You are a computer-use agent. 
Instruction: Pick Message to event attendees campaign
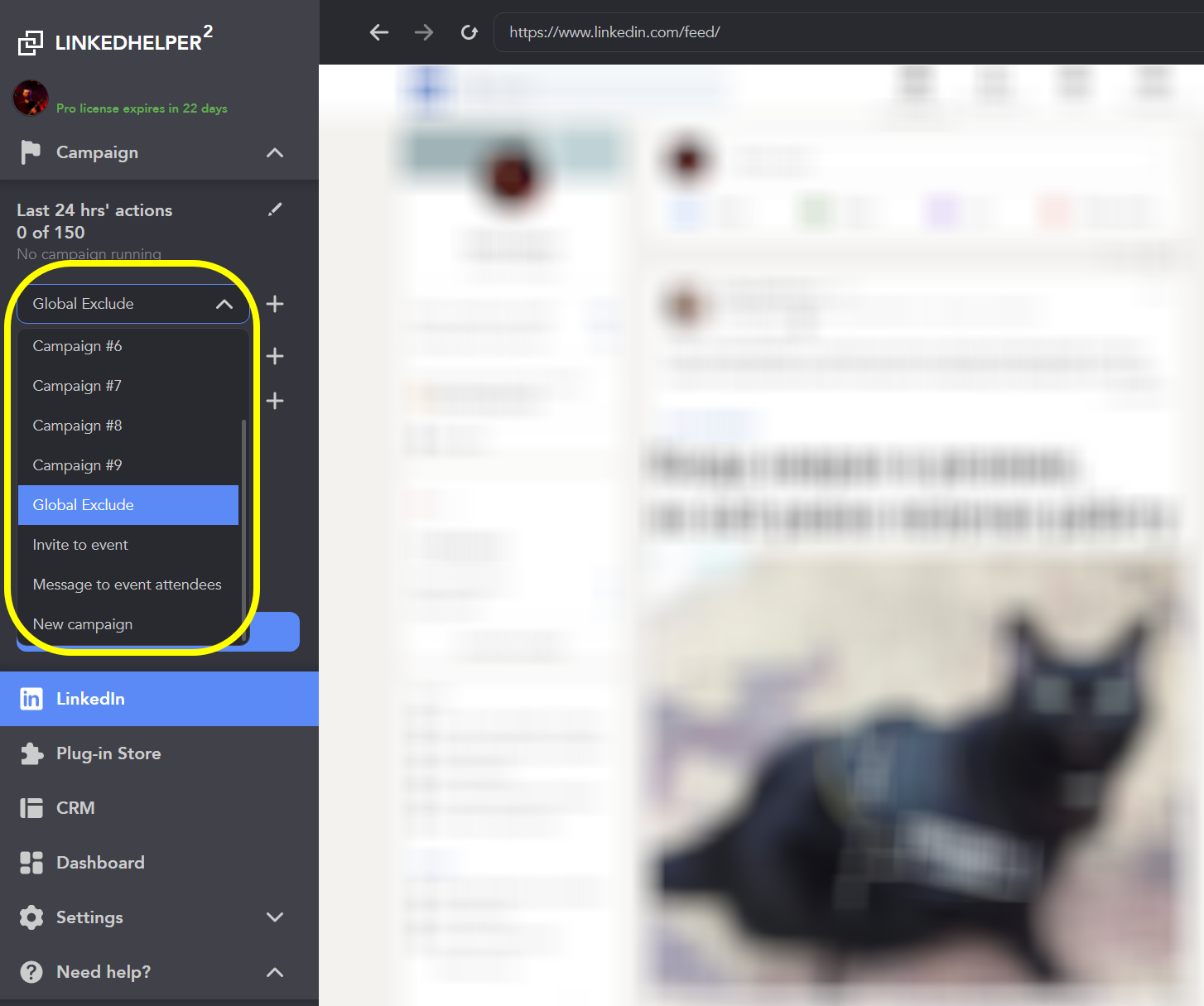128,585
